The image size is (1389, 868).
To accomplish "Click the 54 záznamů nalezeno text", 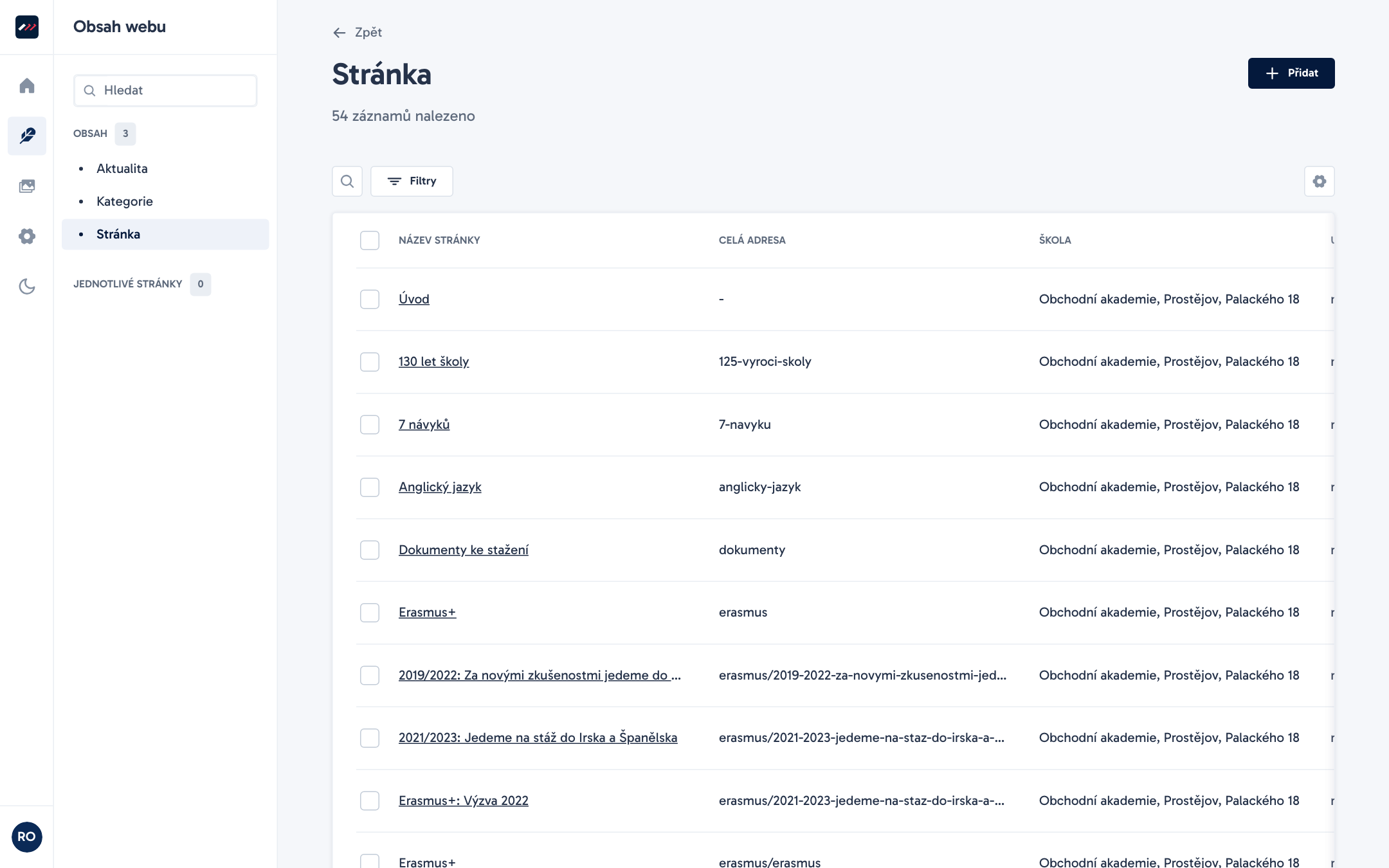I will pos(403,116).
